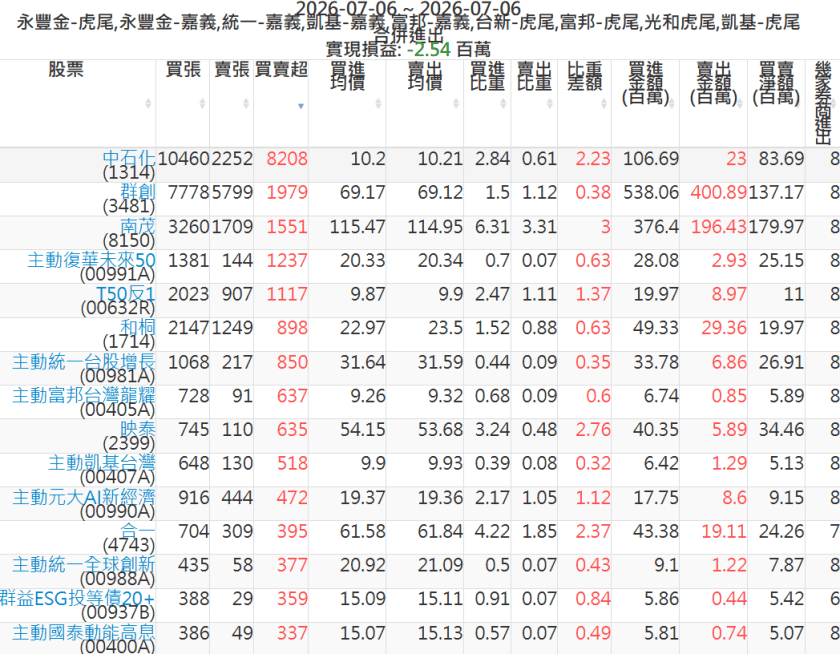Select net-buy value 1979 for 群創

[x=287, y=192]
